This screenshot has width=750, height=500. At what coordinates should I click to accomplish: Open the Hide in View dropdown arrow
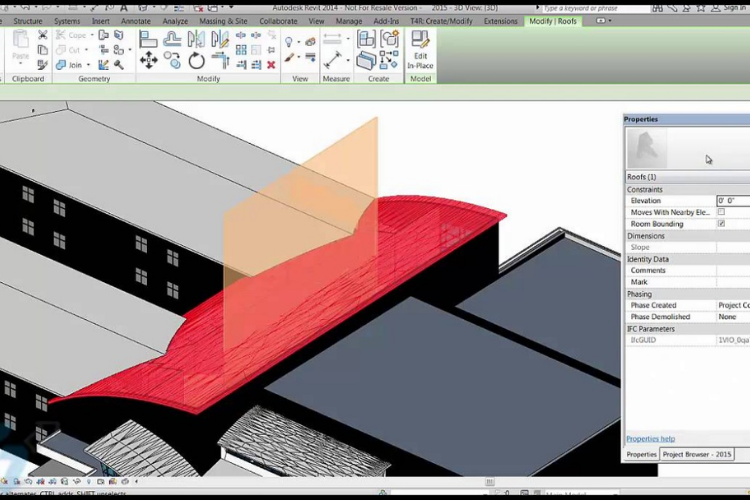coord(298,42)
